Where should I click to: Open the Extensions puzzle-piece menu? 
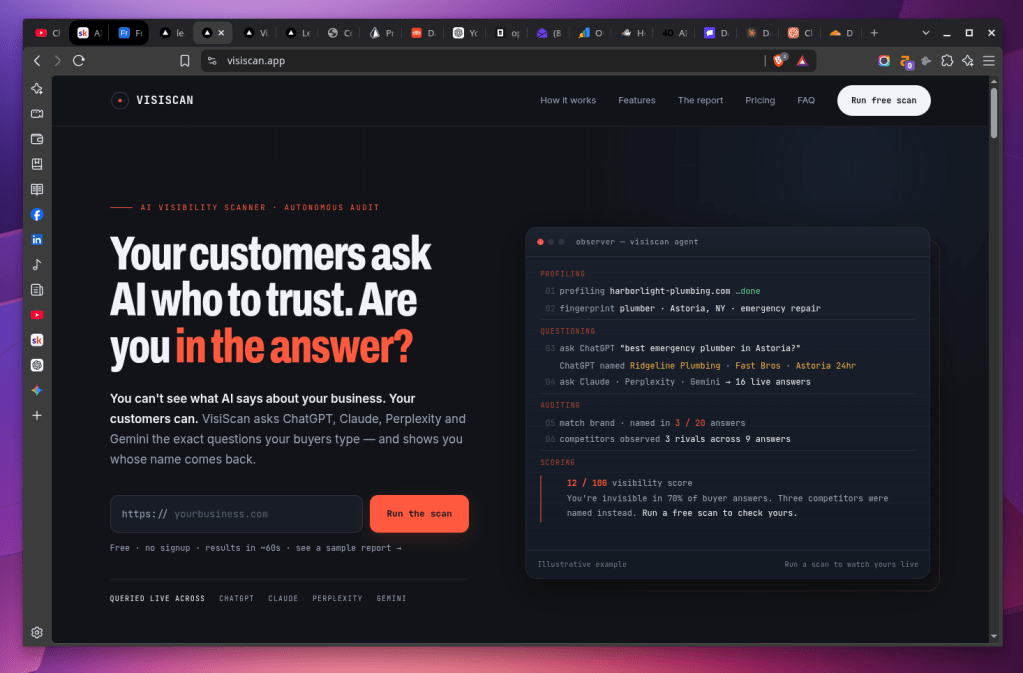coord(947,61)
